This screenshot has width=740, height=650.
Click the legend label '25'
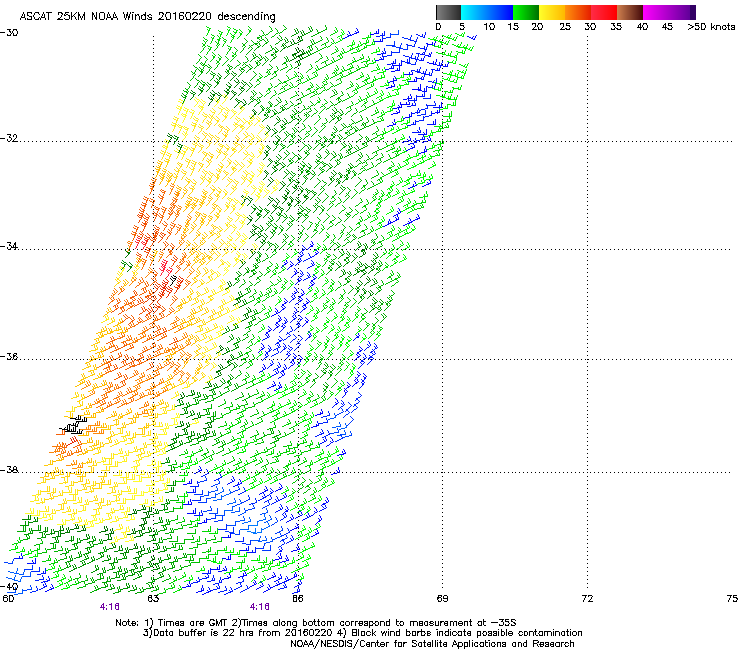point(565,27)
